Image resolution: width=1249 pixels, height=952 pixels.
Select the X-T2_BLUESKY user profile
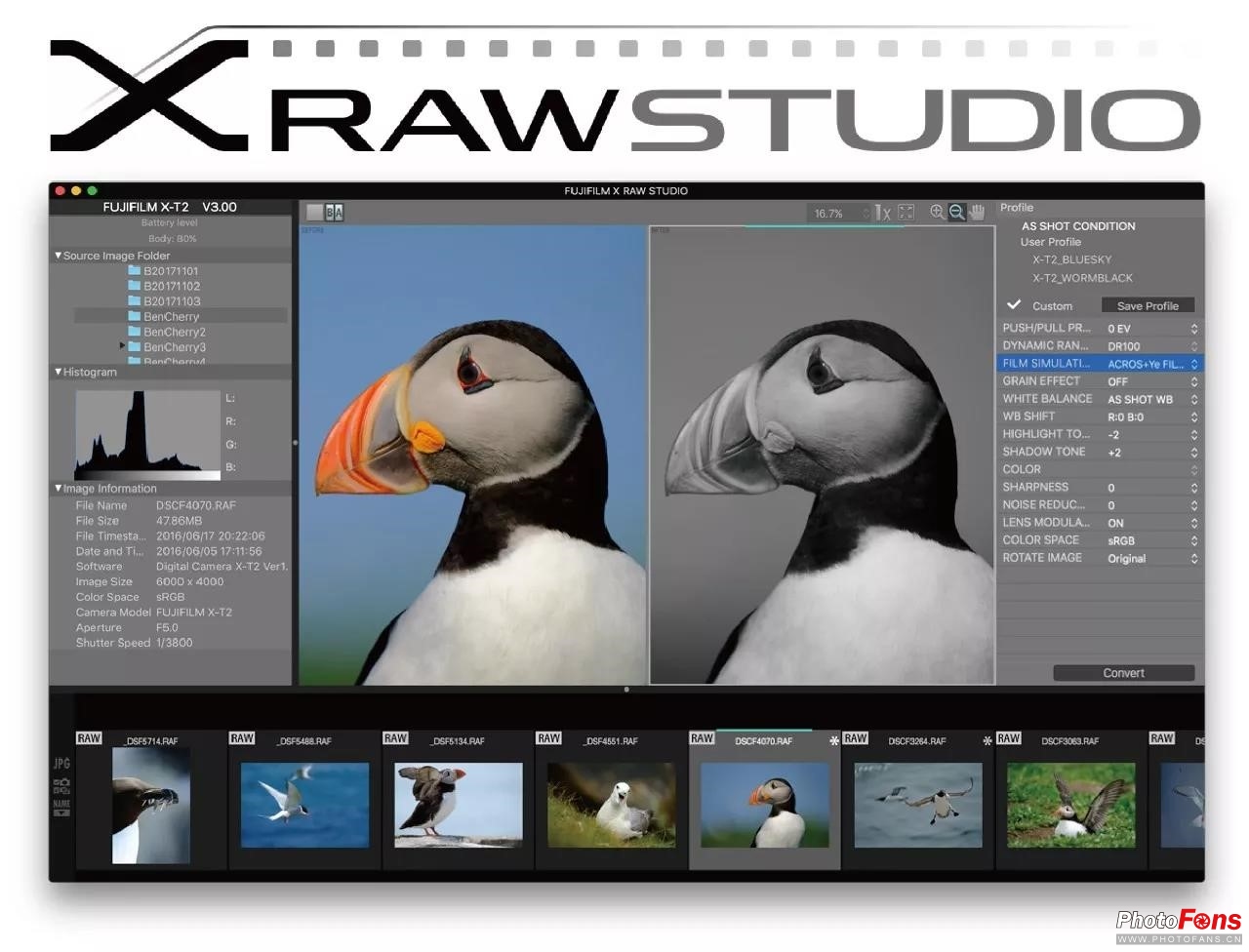coord(1071,259)
